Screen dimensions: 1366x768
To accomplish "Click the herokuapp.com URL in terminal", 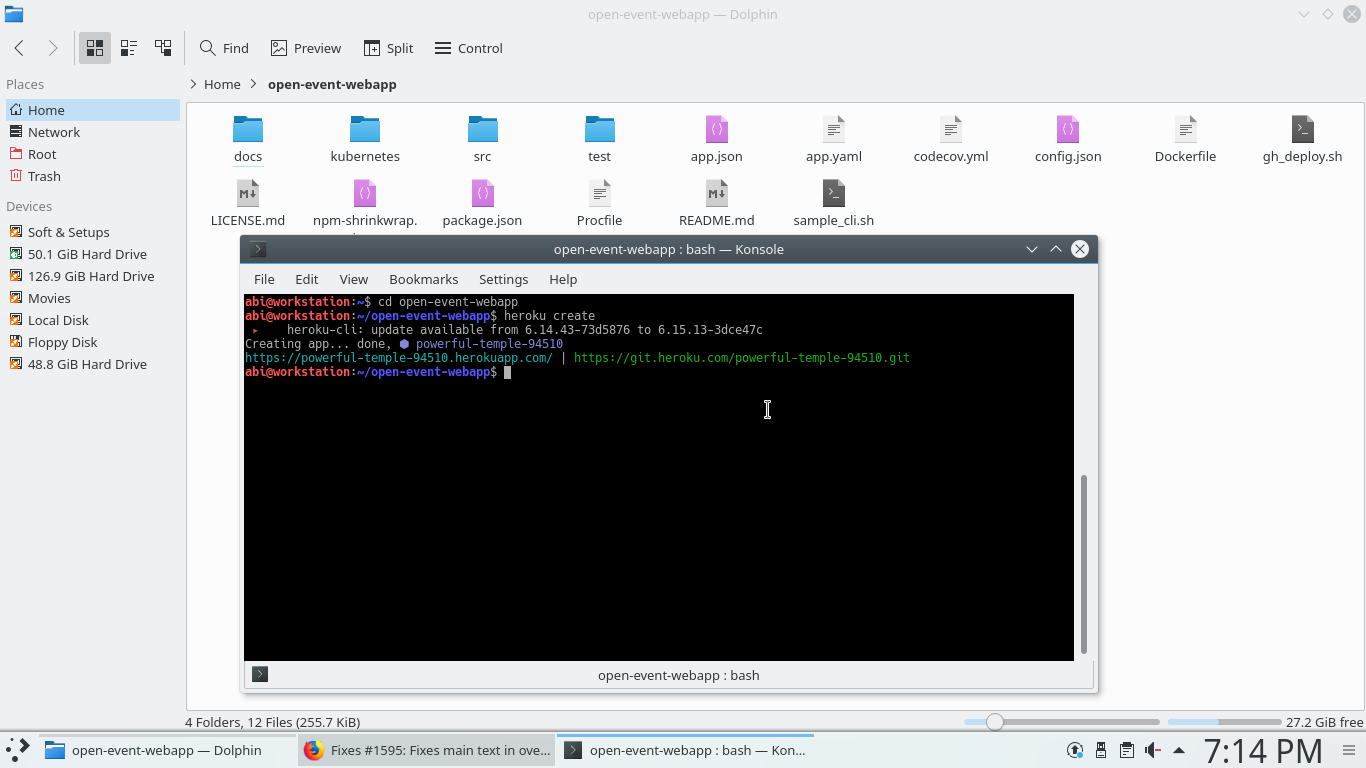I will (399, 357).
